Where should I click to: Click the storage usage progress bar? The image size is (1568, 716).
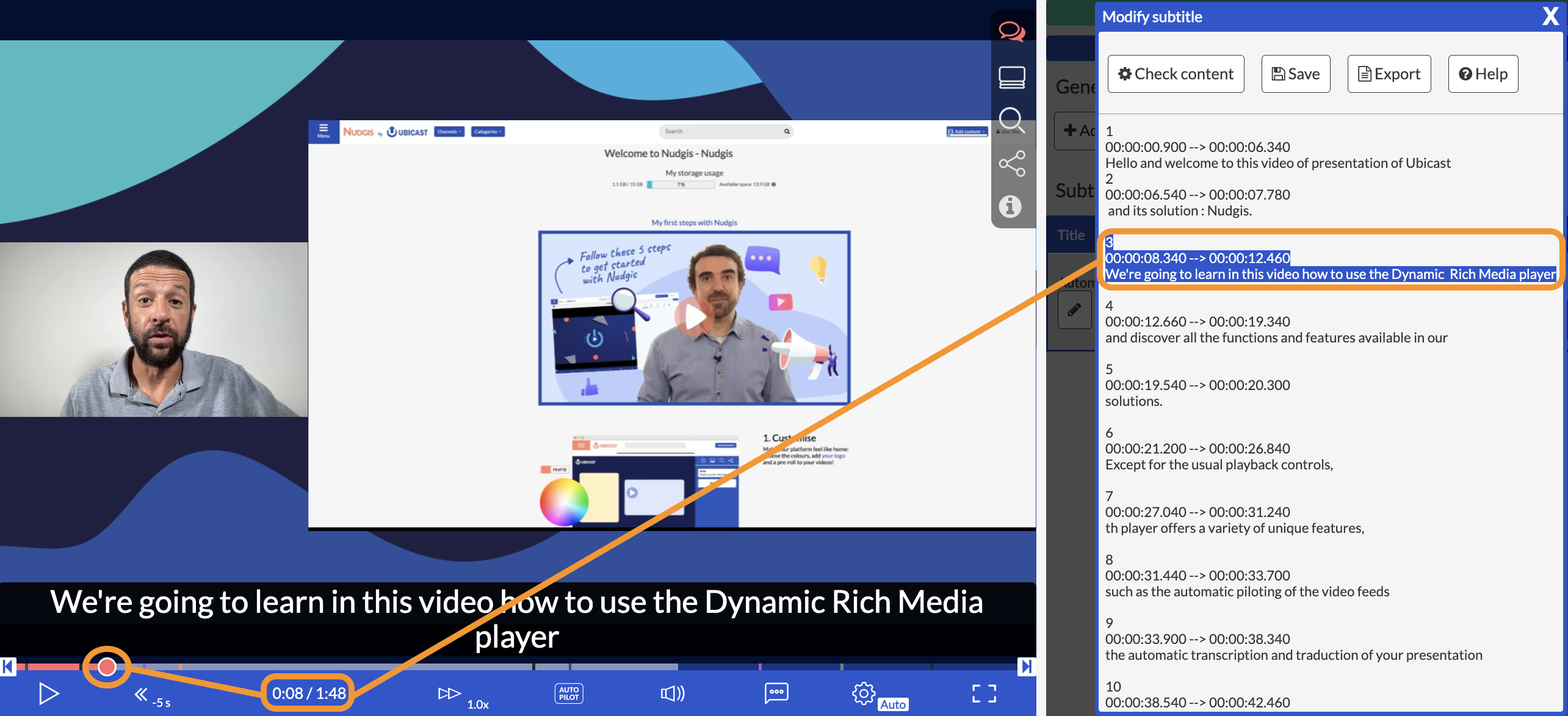coord(681,184)
